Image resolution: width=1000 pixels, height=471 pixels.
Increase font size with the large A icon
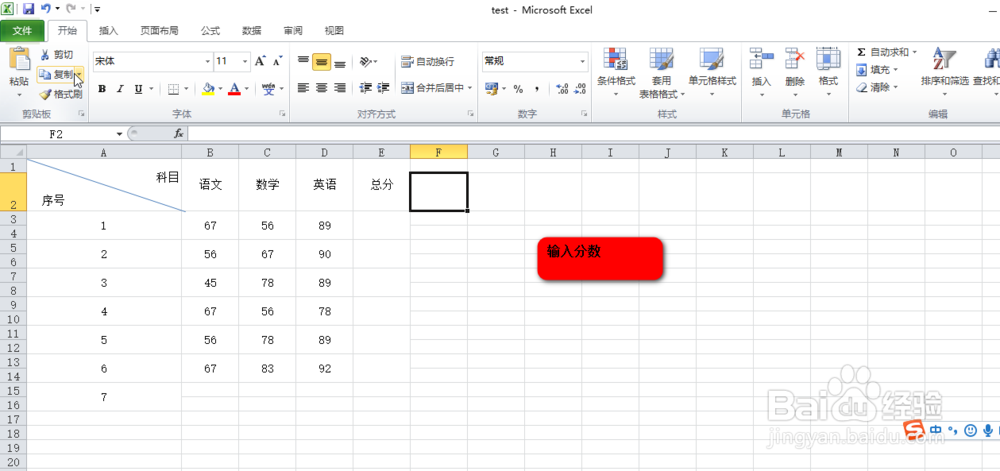pos(260,61)
